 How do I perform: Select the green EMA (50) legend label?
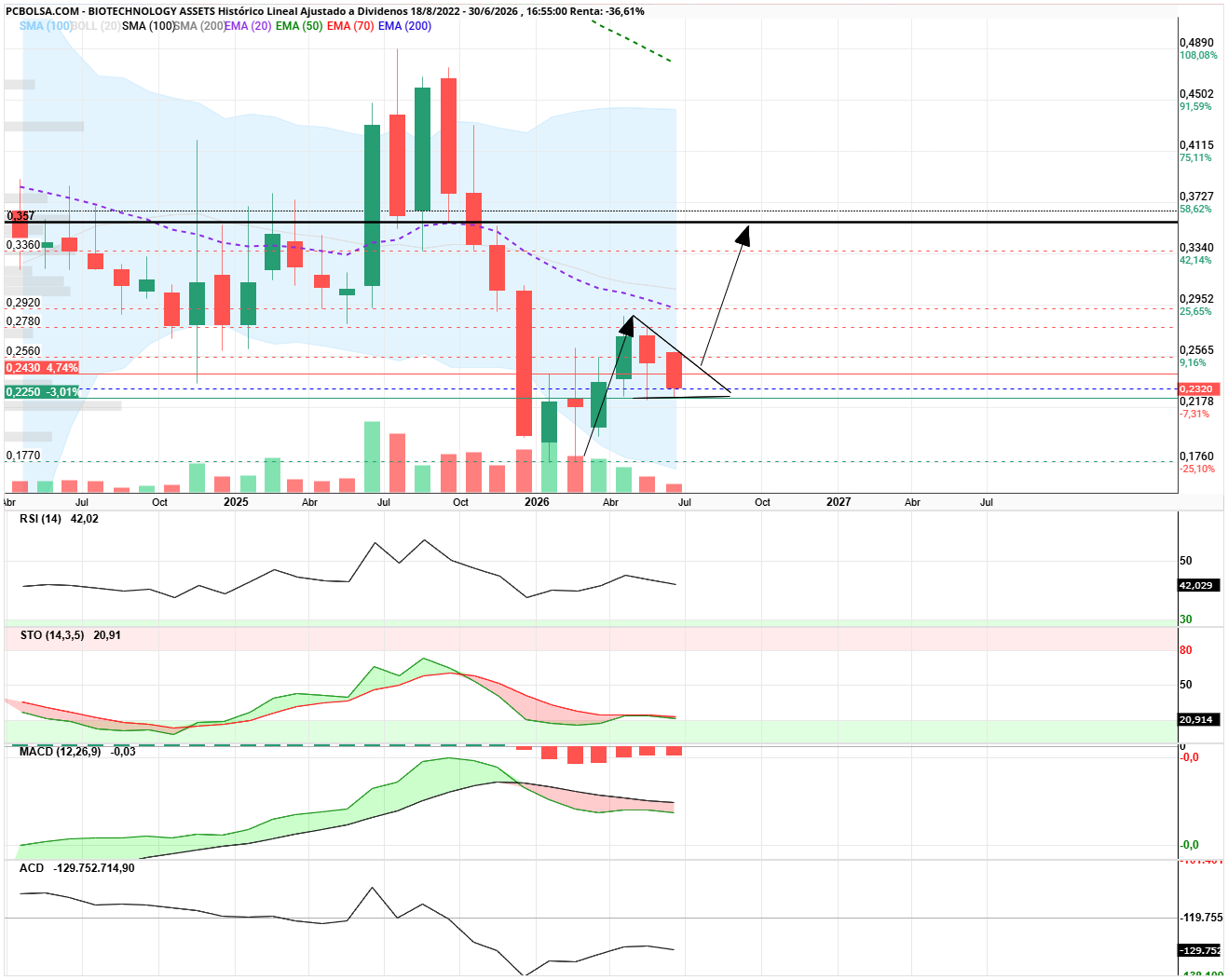(299, 26)
